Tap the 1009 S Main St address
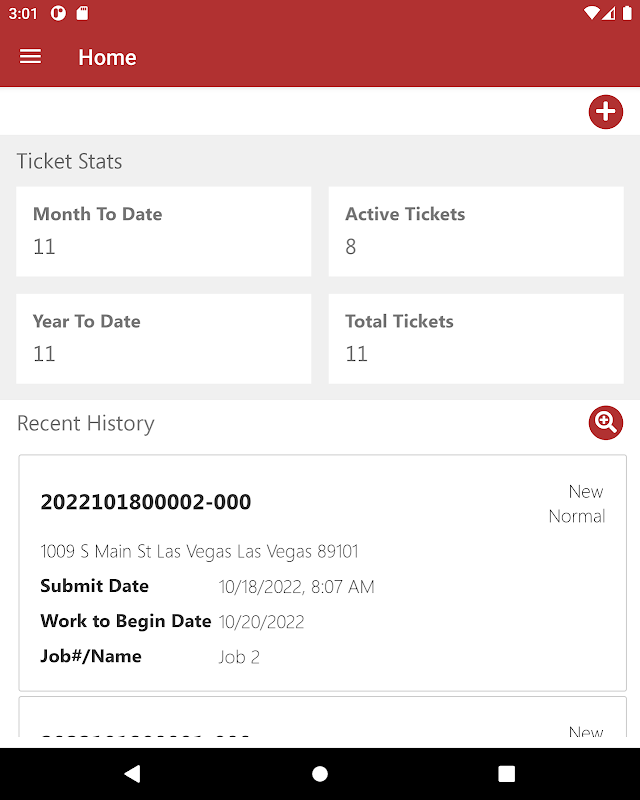The height and width of the screenshot is (800, 640). coord(199,551)
